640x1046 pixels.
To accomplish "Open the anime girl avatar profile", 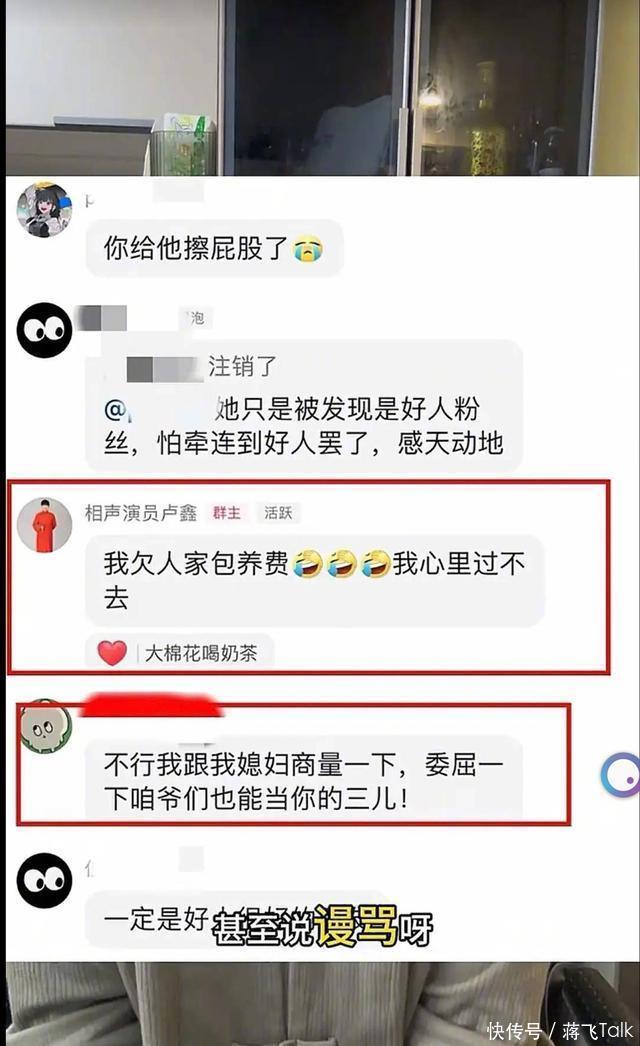I will click(x=44, y=209).
